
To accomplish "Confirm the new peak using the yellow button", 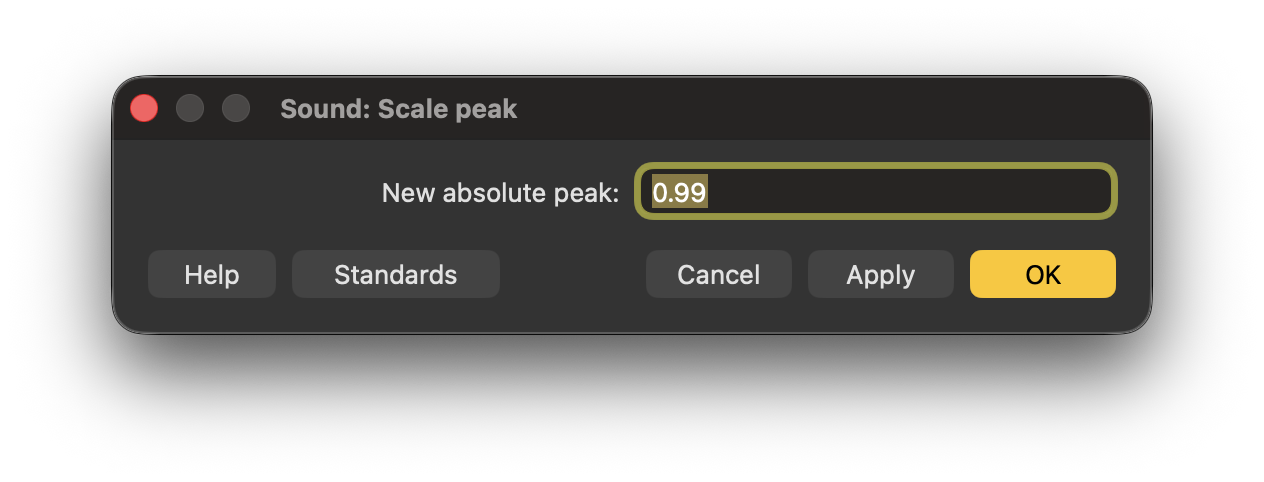I will [x=1042, y=274].
